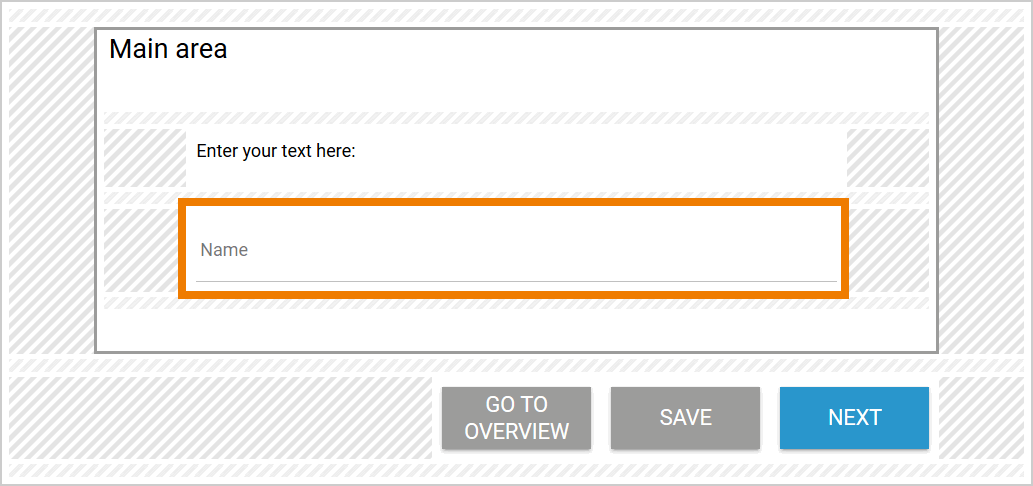Click hatched divider between Main area and buttons
The image size is (1033, 486).
[x=515, y=365]
